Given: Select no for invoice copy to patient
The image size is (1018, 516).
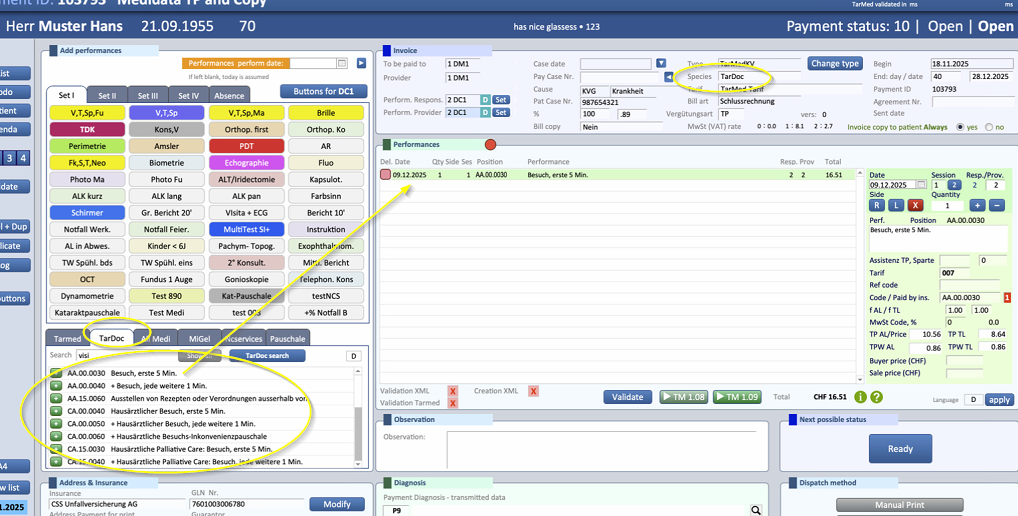Looking at the screenshot, I should pos(989,127).
